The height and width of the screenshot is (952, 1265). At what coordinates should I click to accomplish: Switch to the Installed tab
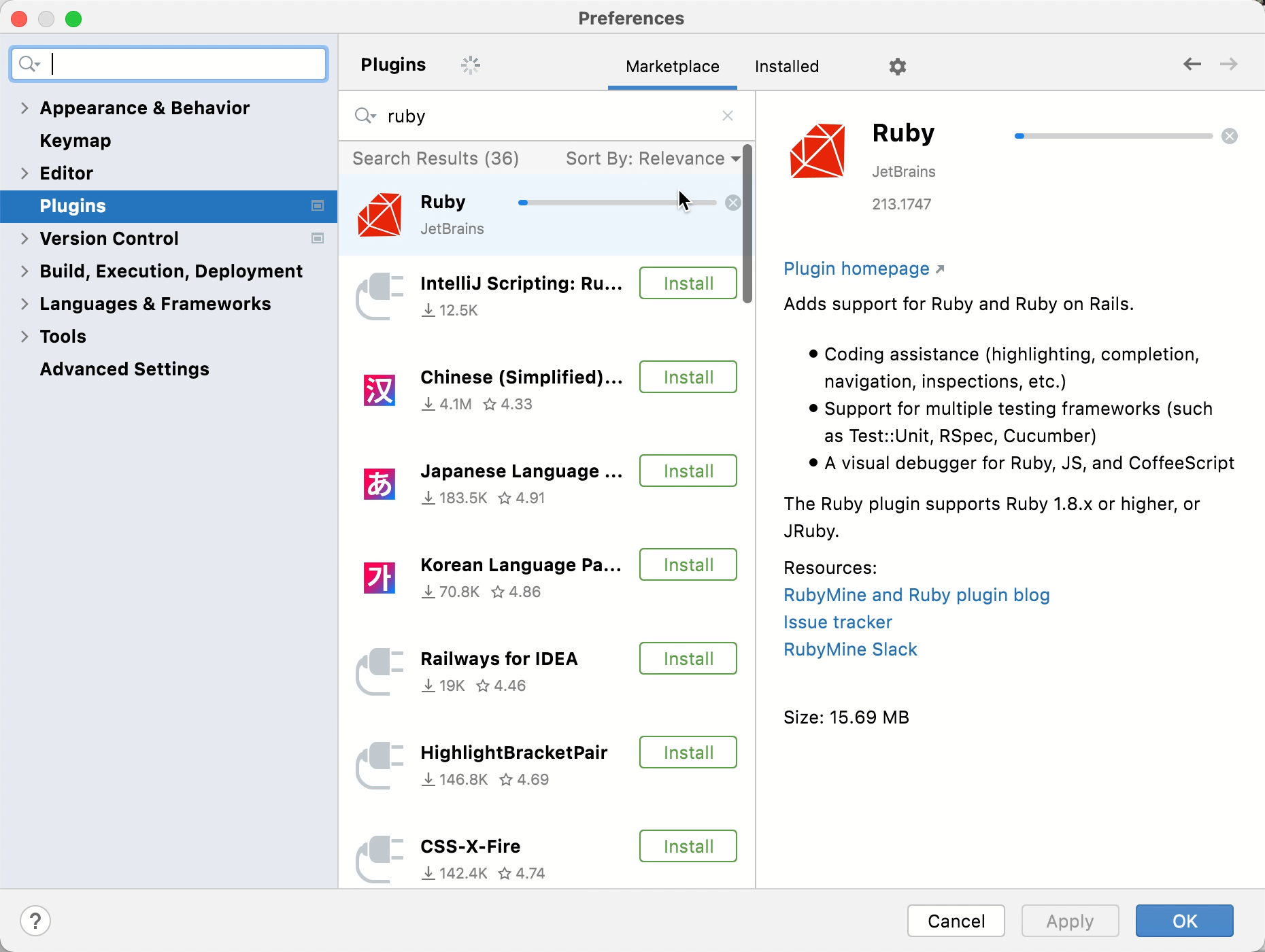[787, 67]
